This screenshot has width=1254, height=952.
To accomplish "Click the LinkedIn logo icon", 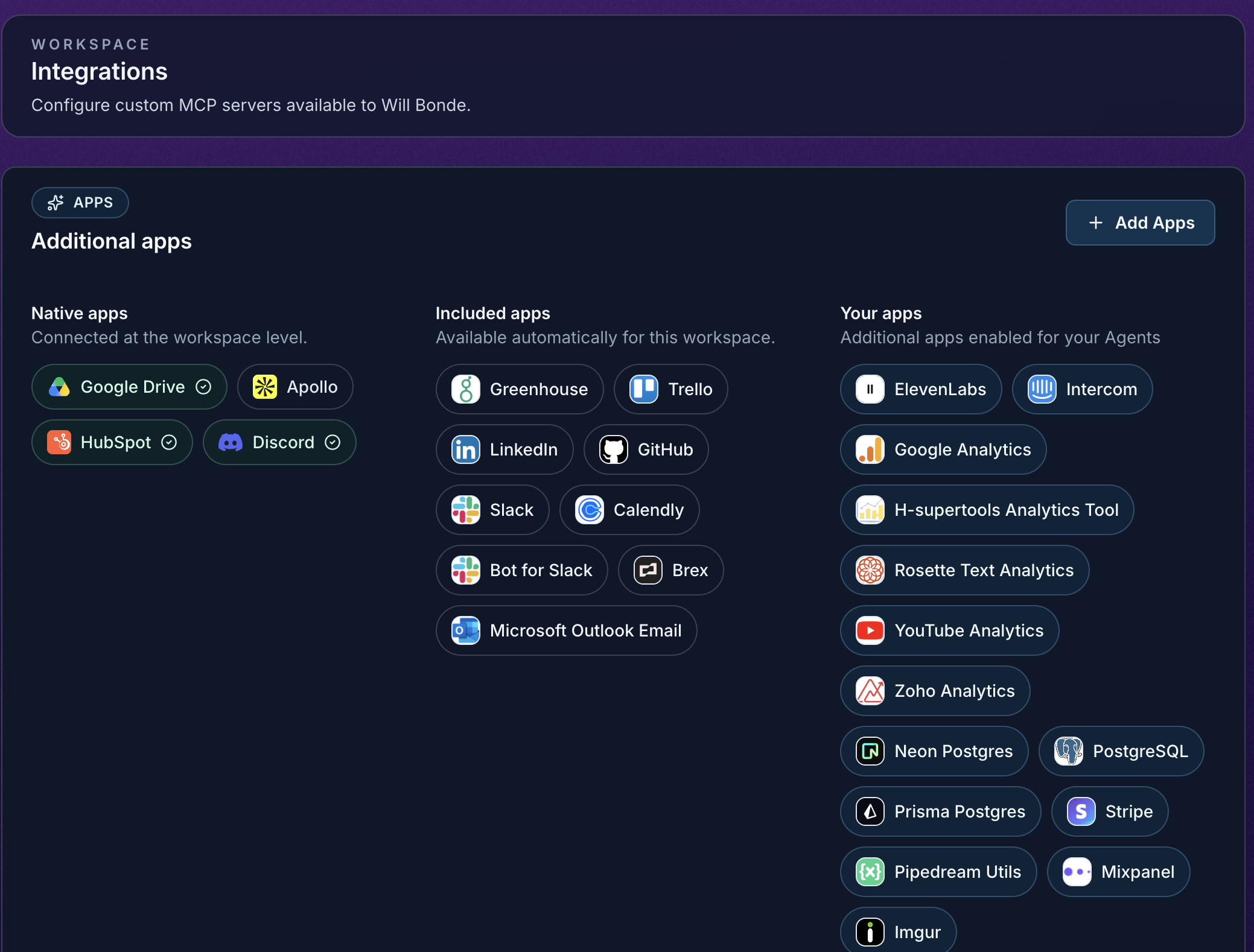I will [466, 449].
